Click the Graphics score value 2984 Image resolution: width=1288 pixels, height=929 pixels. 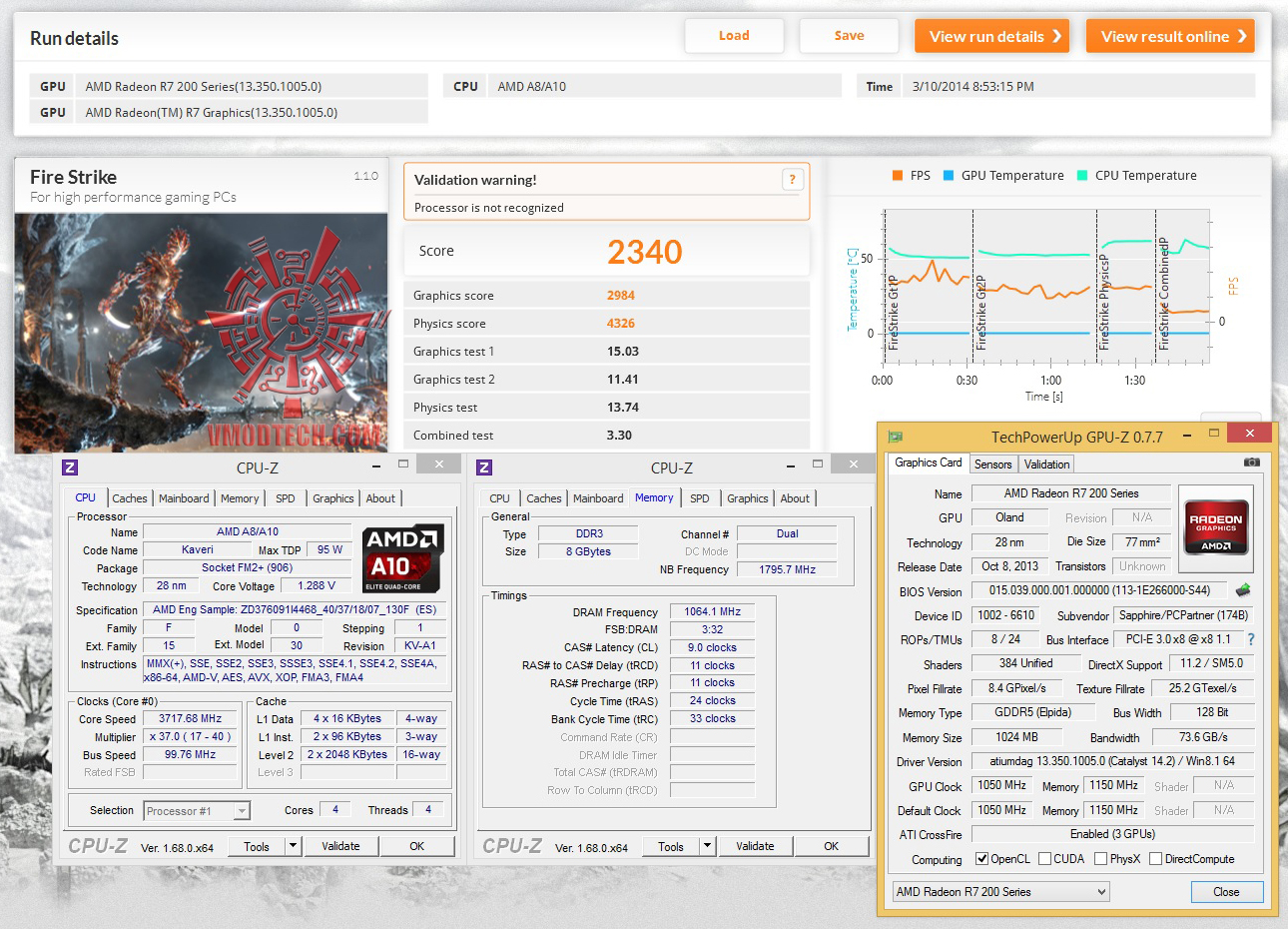[621, 296]
